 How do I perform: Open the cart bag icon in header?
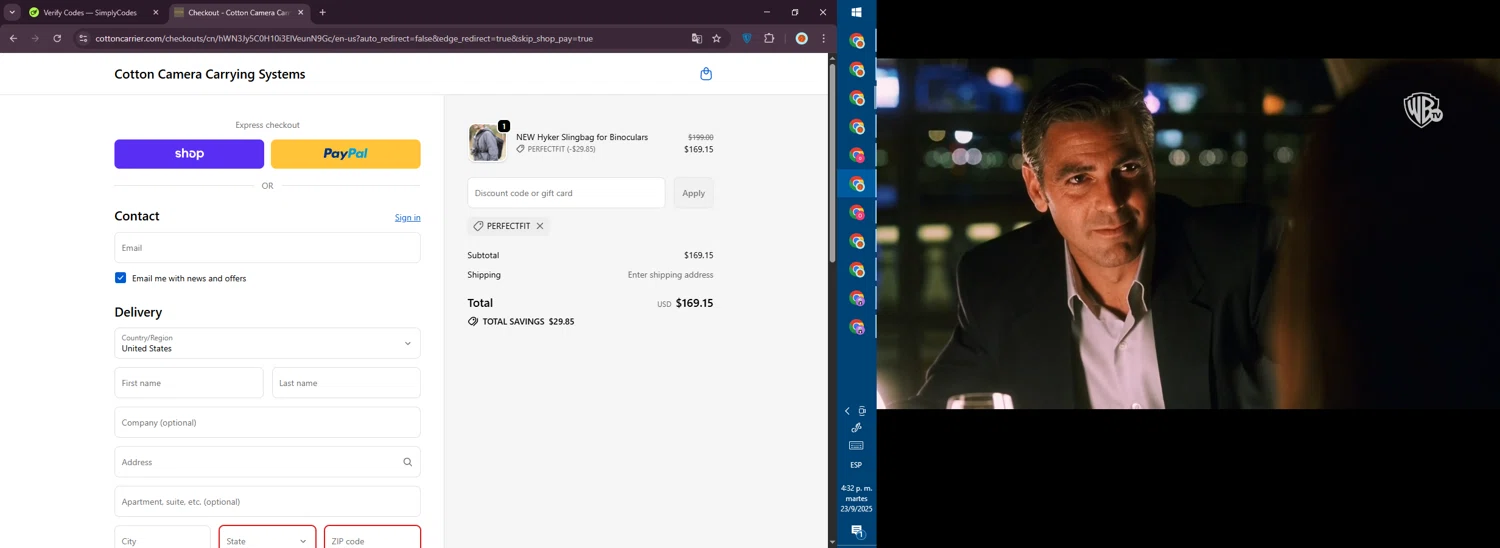pyautogui.click(x=706, y=74)
